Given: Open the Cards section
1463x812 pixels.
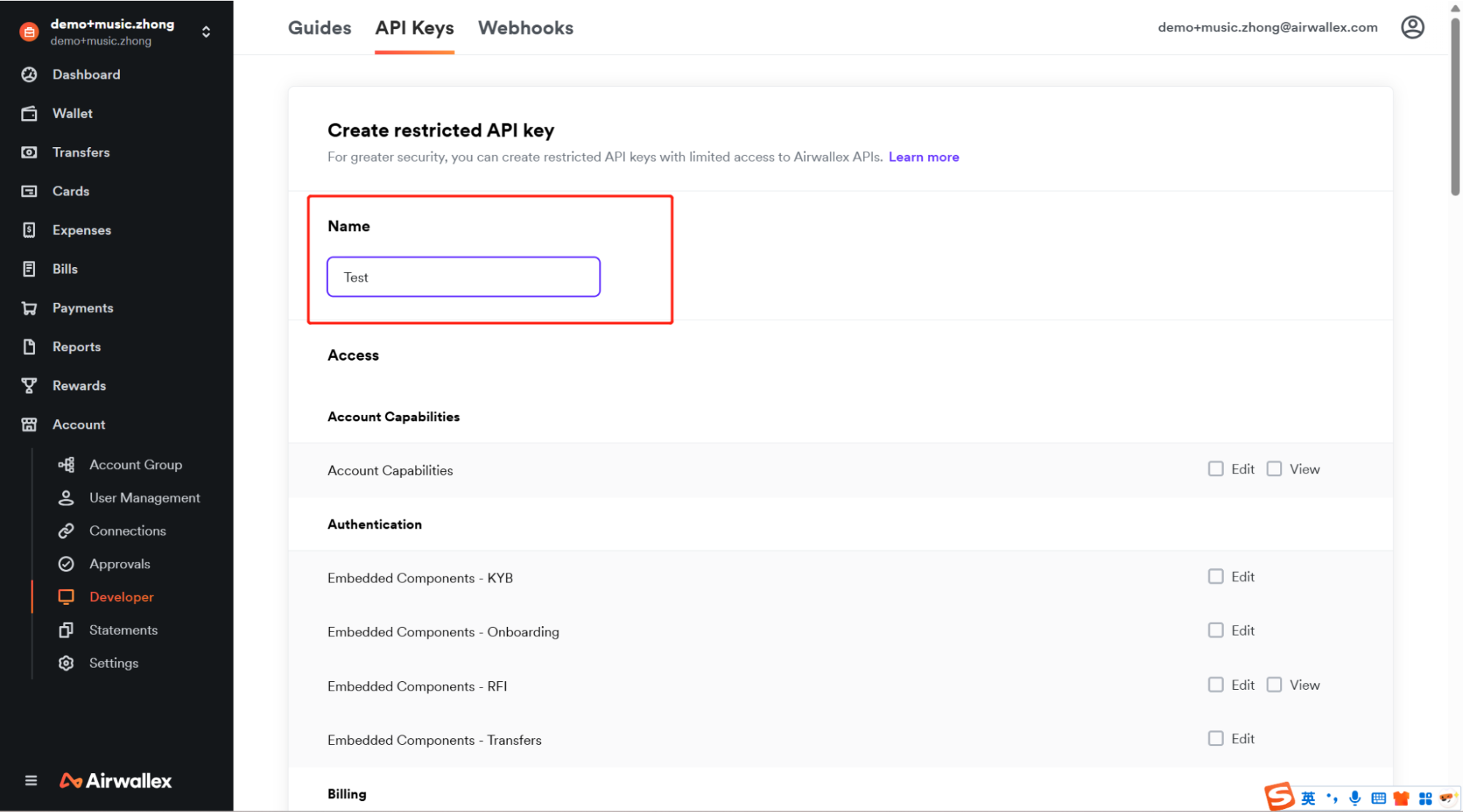Looking at the screenshot, I should click(71, 191).
